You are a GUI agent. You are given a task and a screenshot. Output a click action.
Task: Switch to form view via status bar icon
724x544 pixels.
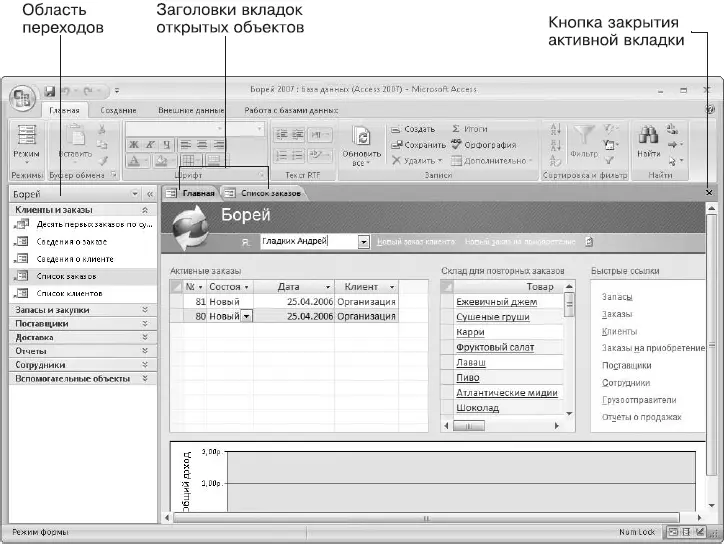(673, 532)
